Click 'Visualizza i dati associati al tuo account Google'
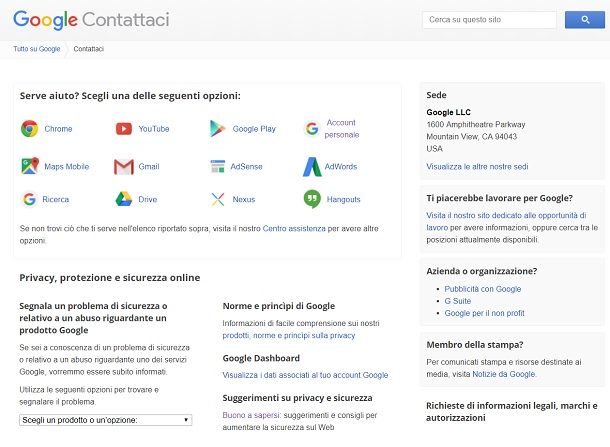The width and height of the screenshot is (610, 447). 305,375
